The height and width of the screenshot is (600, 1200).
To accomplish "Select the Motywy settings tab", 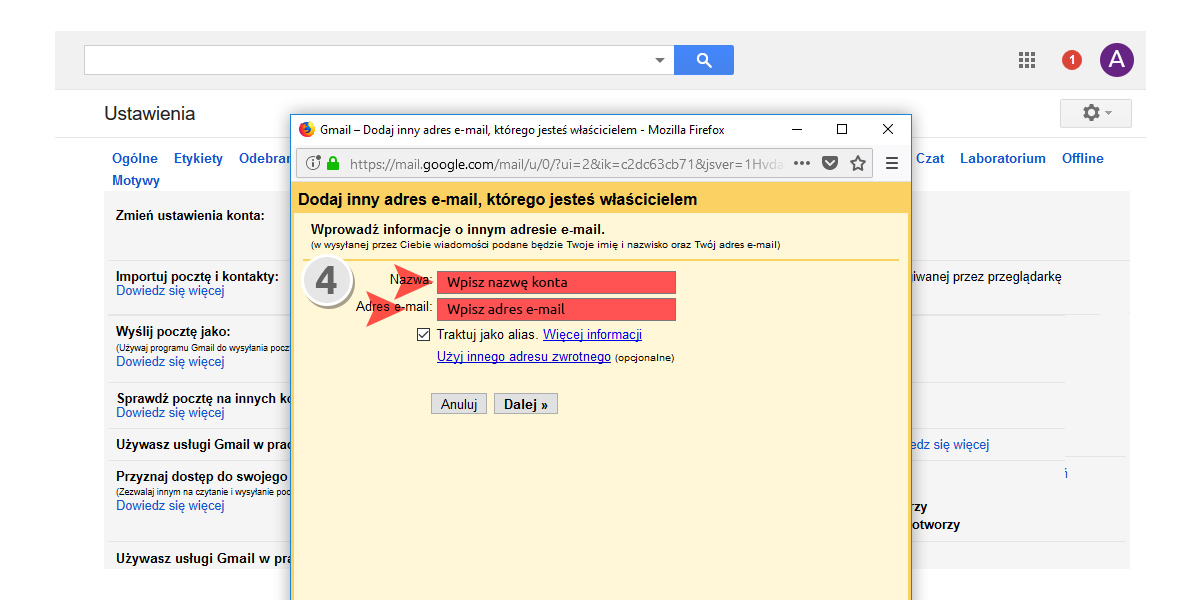I will pos(136,181).
